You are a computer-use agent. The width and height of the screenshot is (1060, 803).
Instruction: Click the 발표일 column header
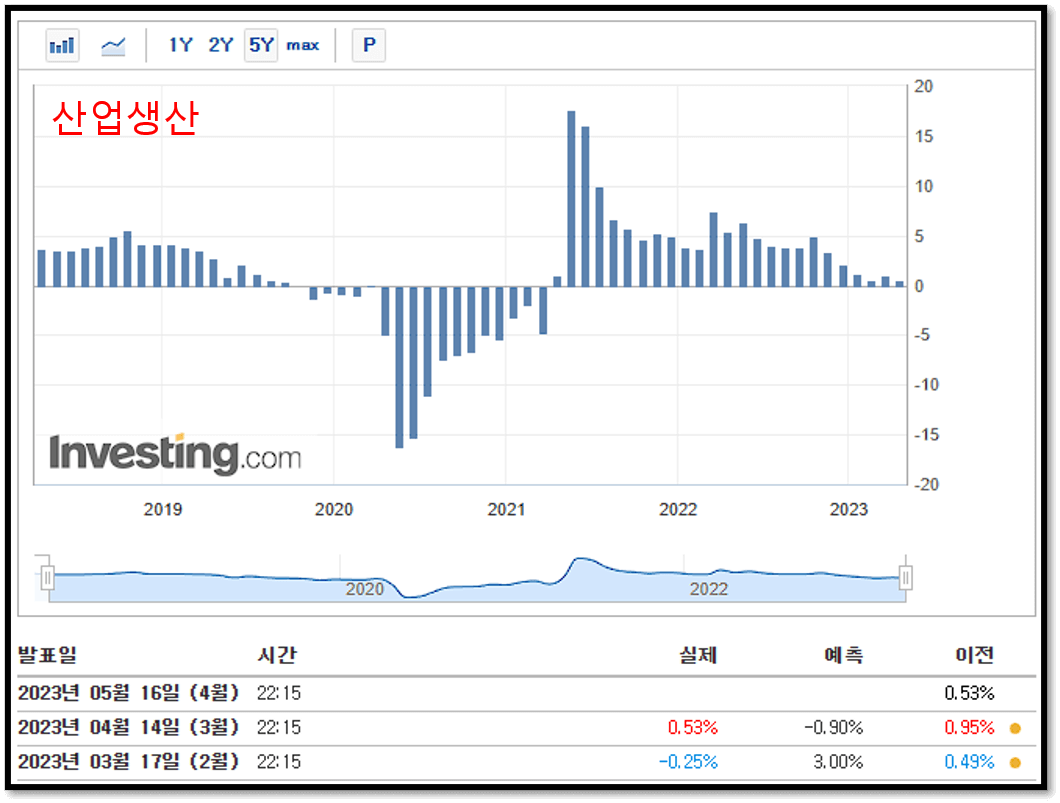pos(47,654)
